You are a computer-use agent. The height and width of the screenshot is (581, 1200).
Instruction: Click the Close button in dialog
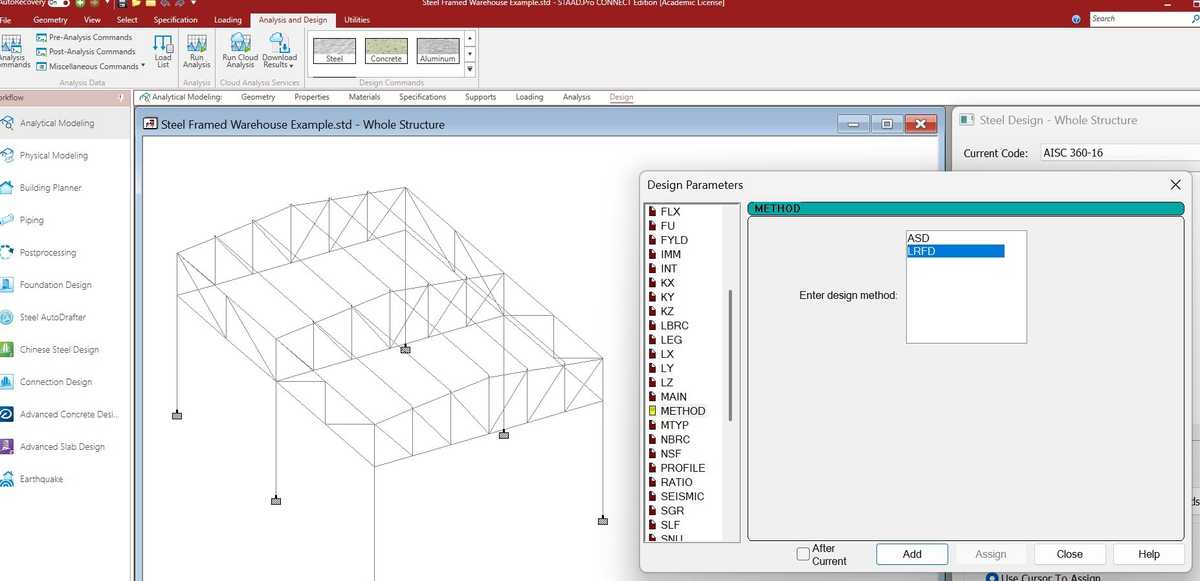[x=1069, y=554]
